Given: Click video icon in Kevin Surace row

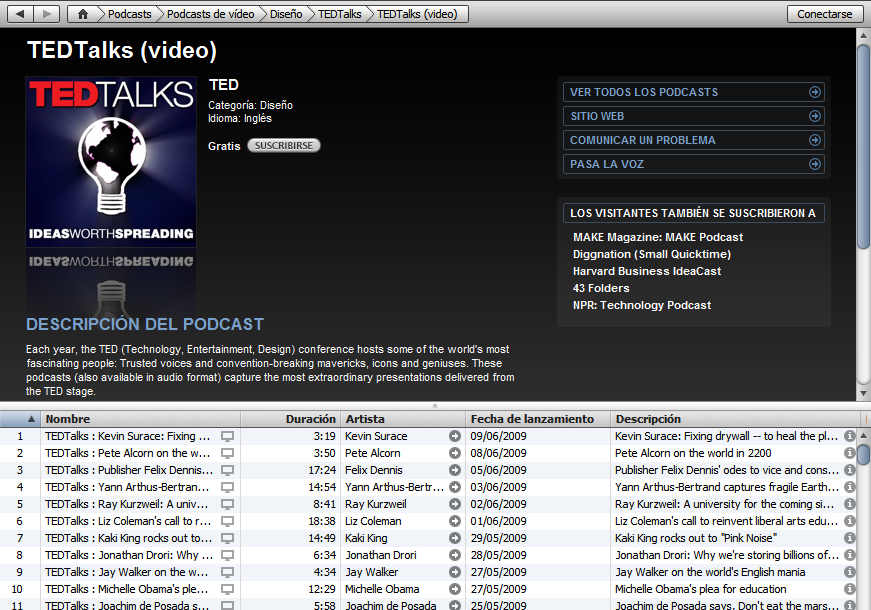Looking at the screenshot, I should pyautogui.click(x=227, y=437).
